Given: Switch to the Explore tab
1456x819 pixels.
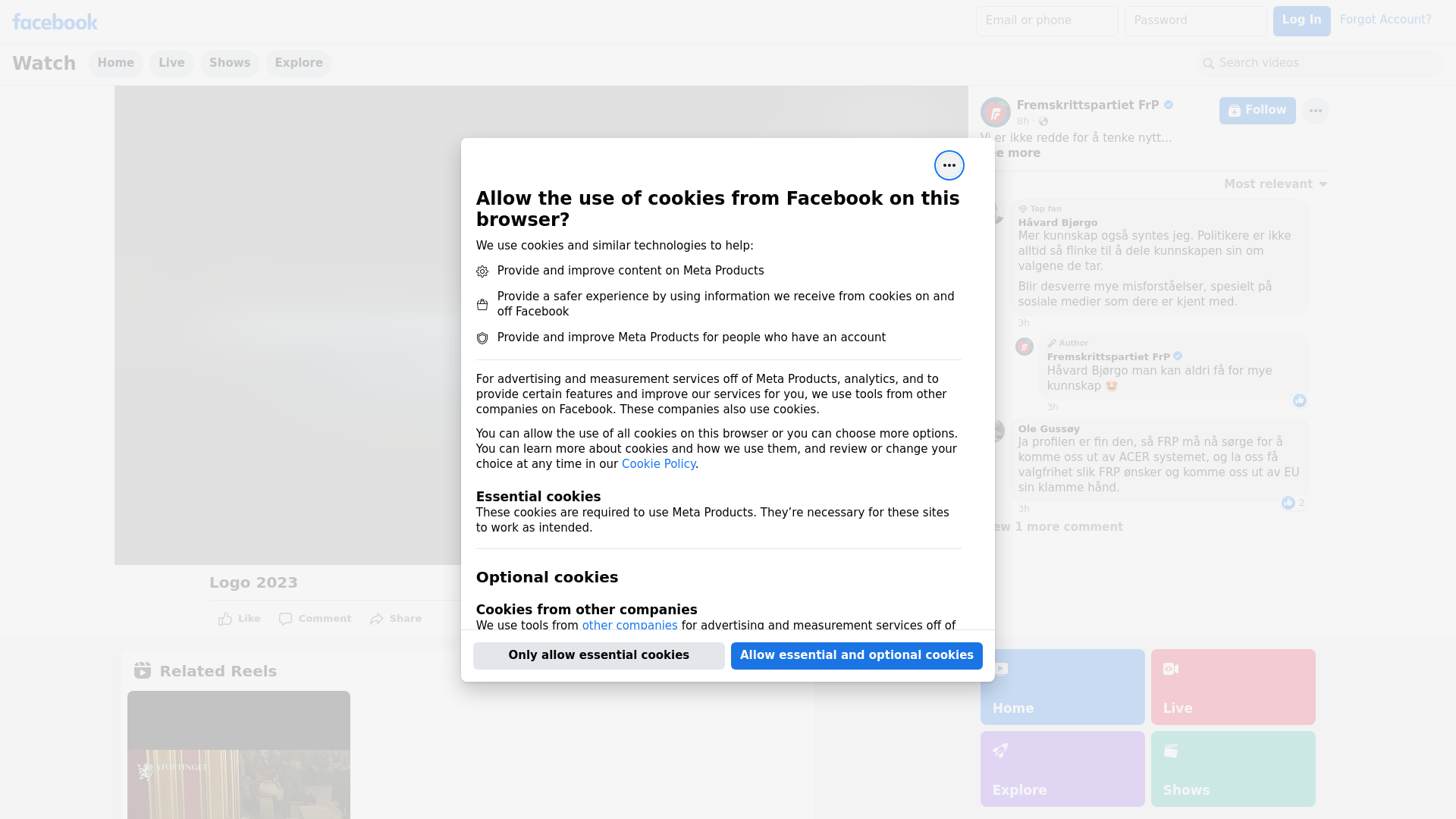Looking at the screenshot, I should coord(299,64).
